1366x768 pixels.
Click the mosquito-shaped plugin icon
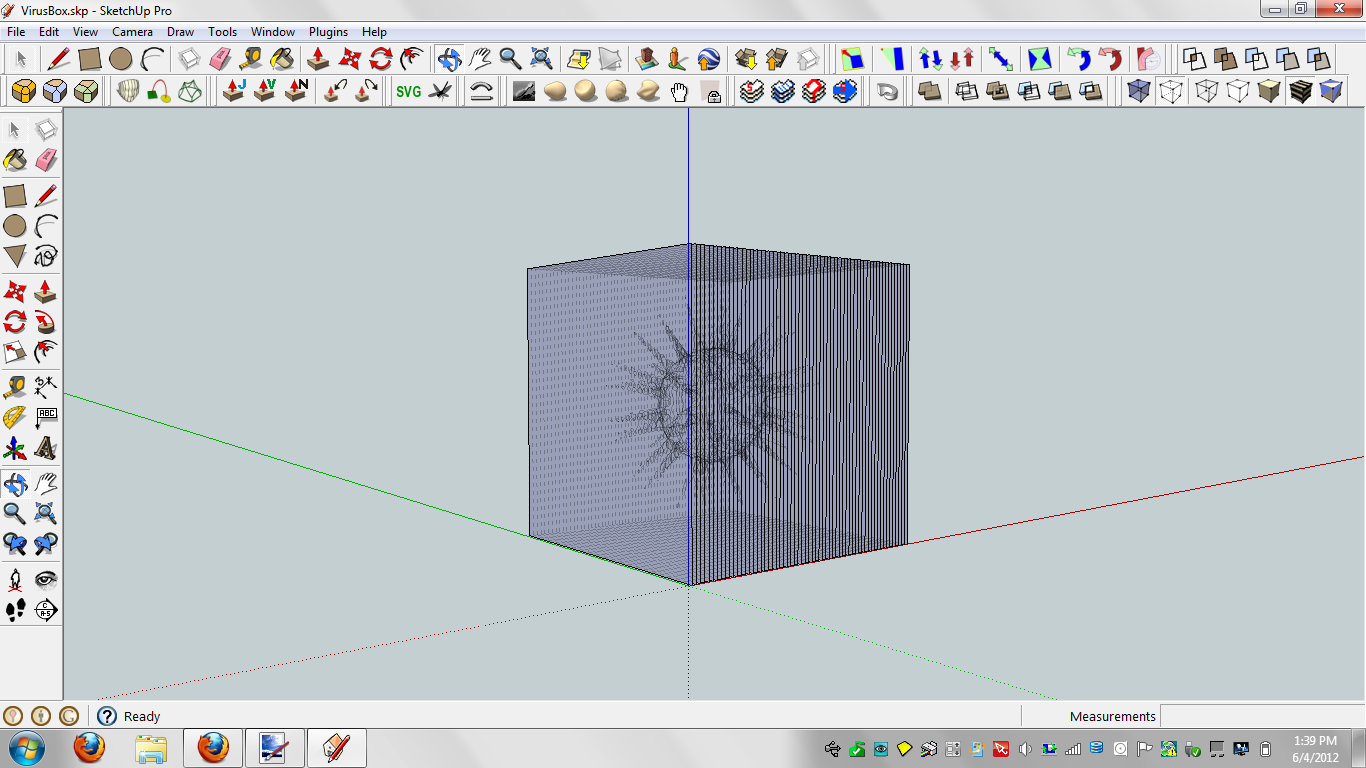coord(440,92)
